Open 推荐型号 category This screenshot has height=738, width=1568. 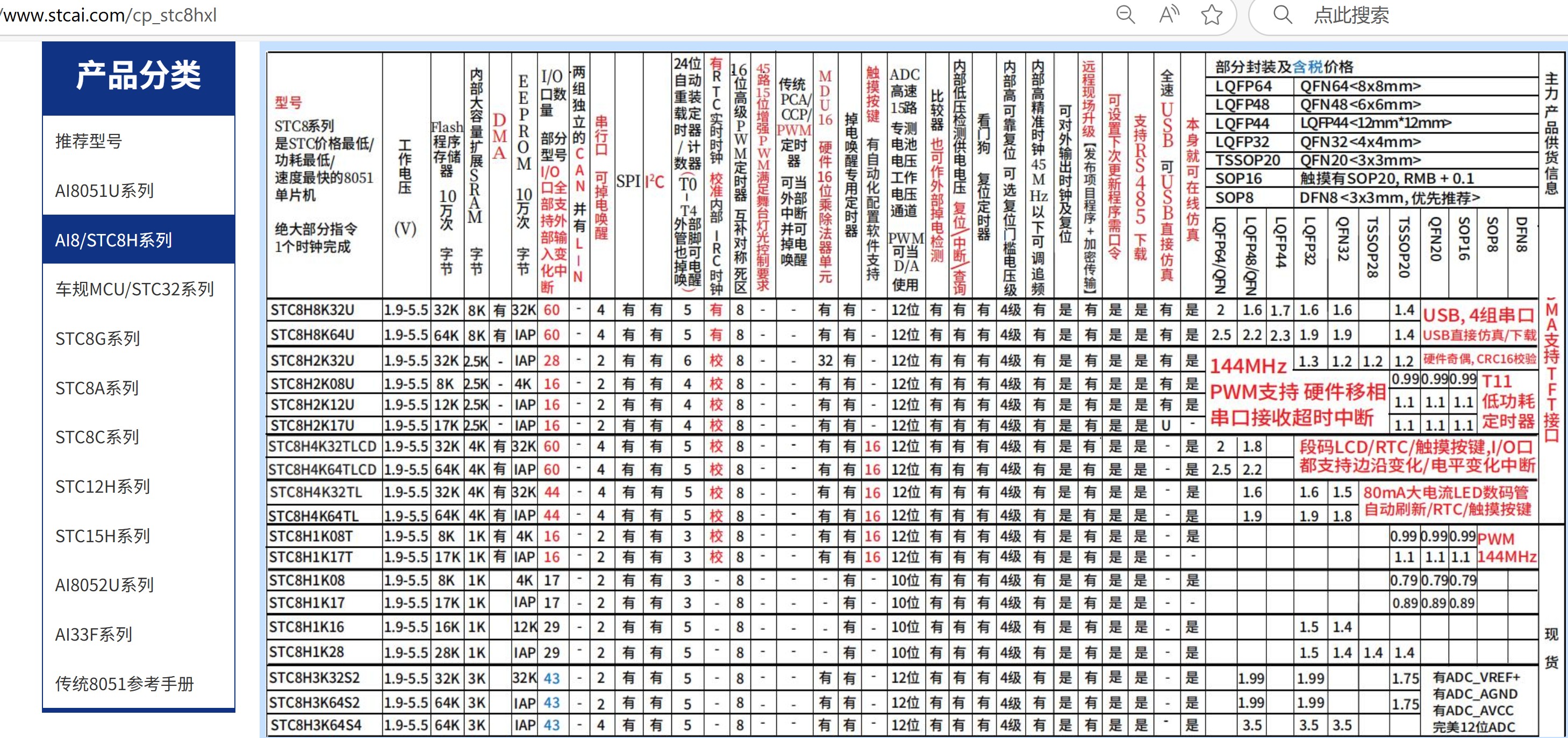tap(89, 141)
